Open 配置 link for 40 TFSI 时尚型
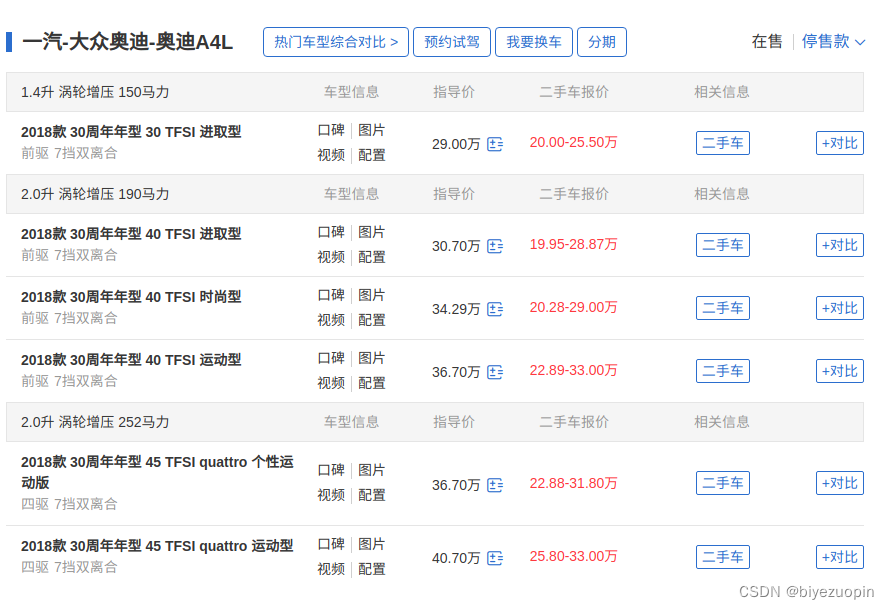The image size is (889, 609). pyautogui.click(x=371, y=320)
